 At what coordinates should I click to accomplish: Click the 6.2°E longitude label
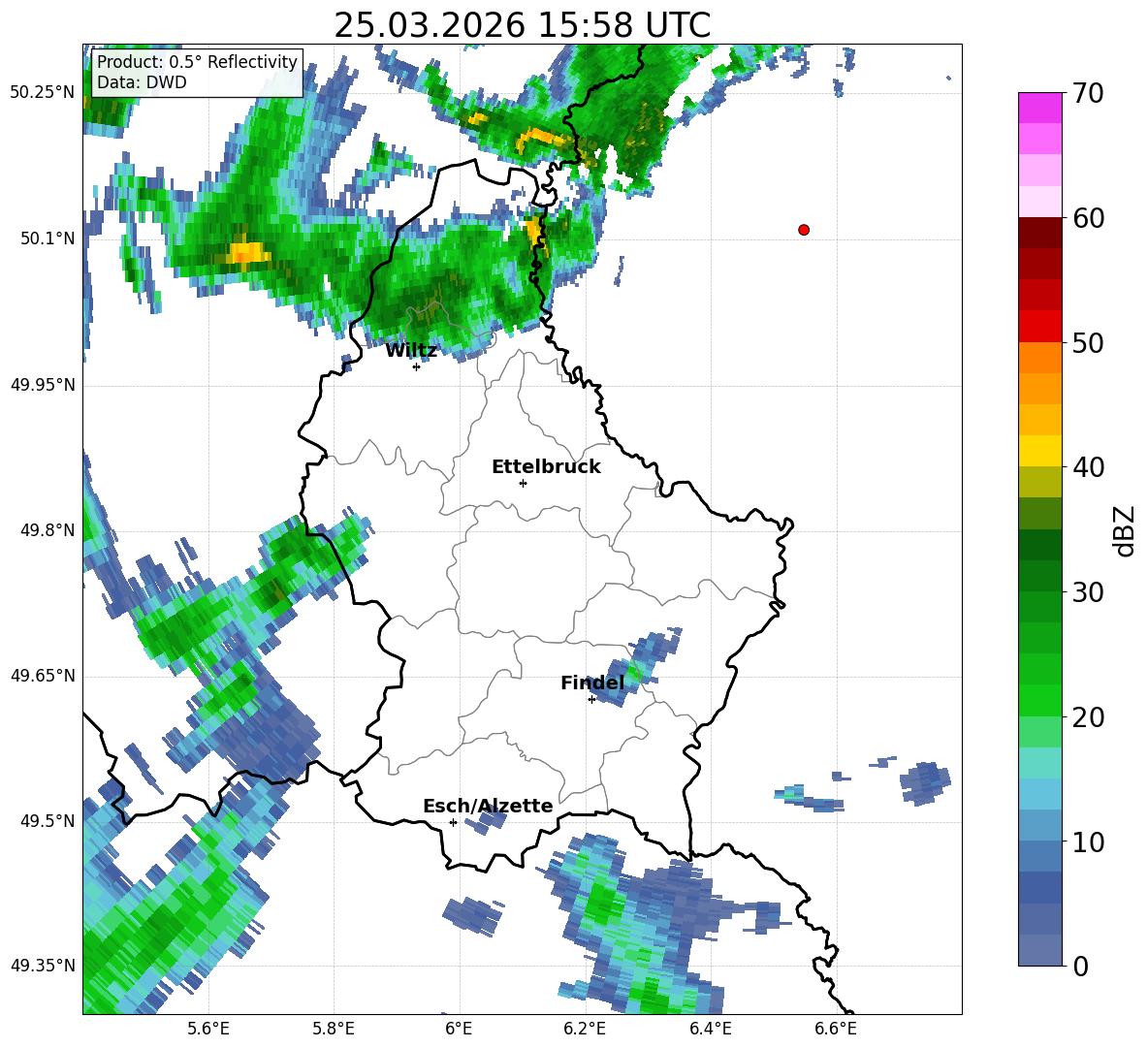pyautogui.click(x=585, y=1029)
